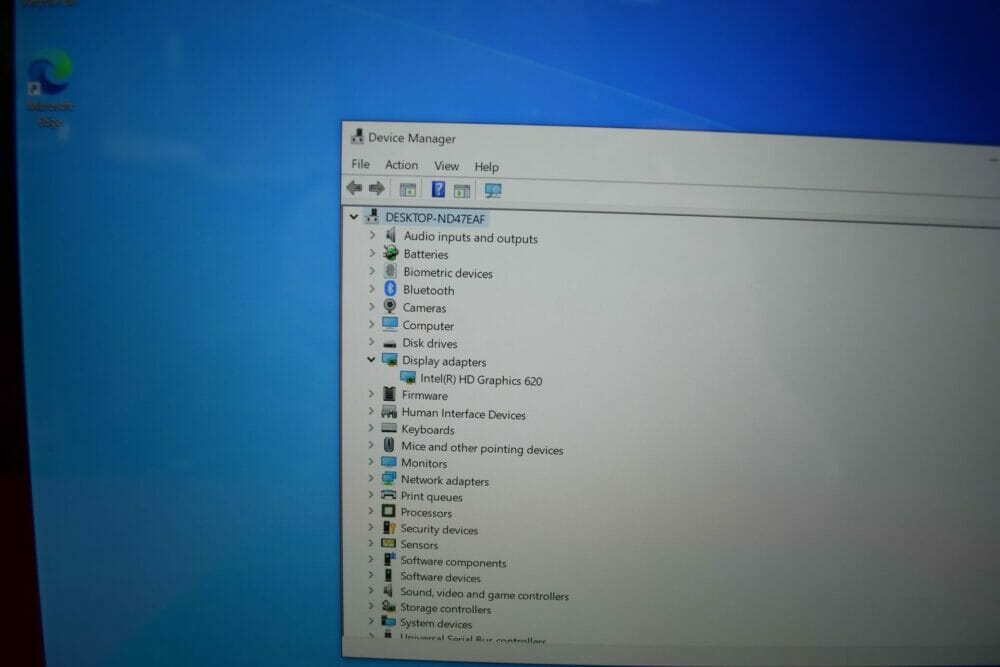This screenshot has width=1000, height=667.
Task: Select the 'Firmware' label
Action: point(425,395)
